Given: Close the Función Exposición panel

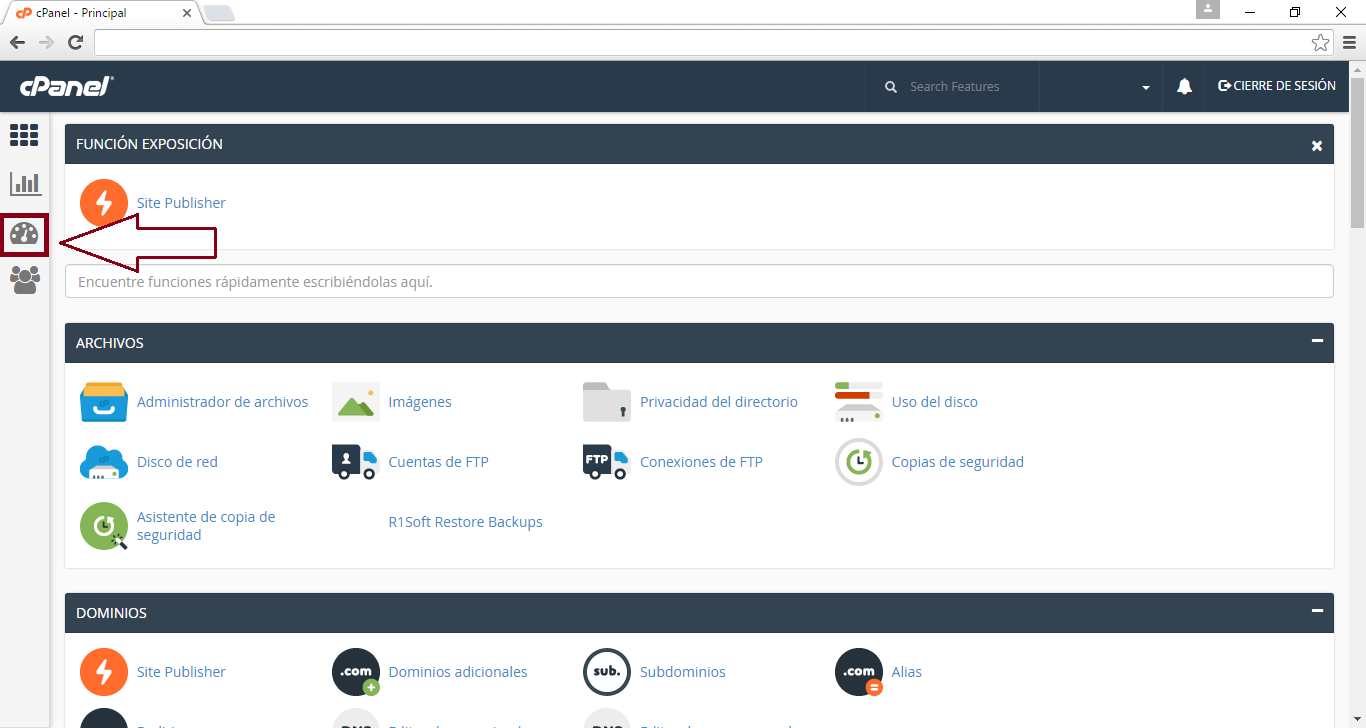Looking at the screenshot, I should pyautogui.click(x=1317, y=146).
